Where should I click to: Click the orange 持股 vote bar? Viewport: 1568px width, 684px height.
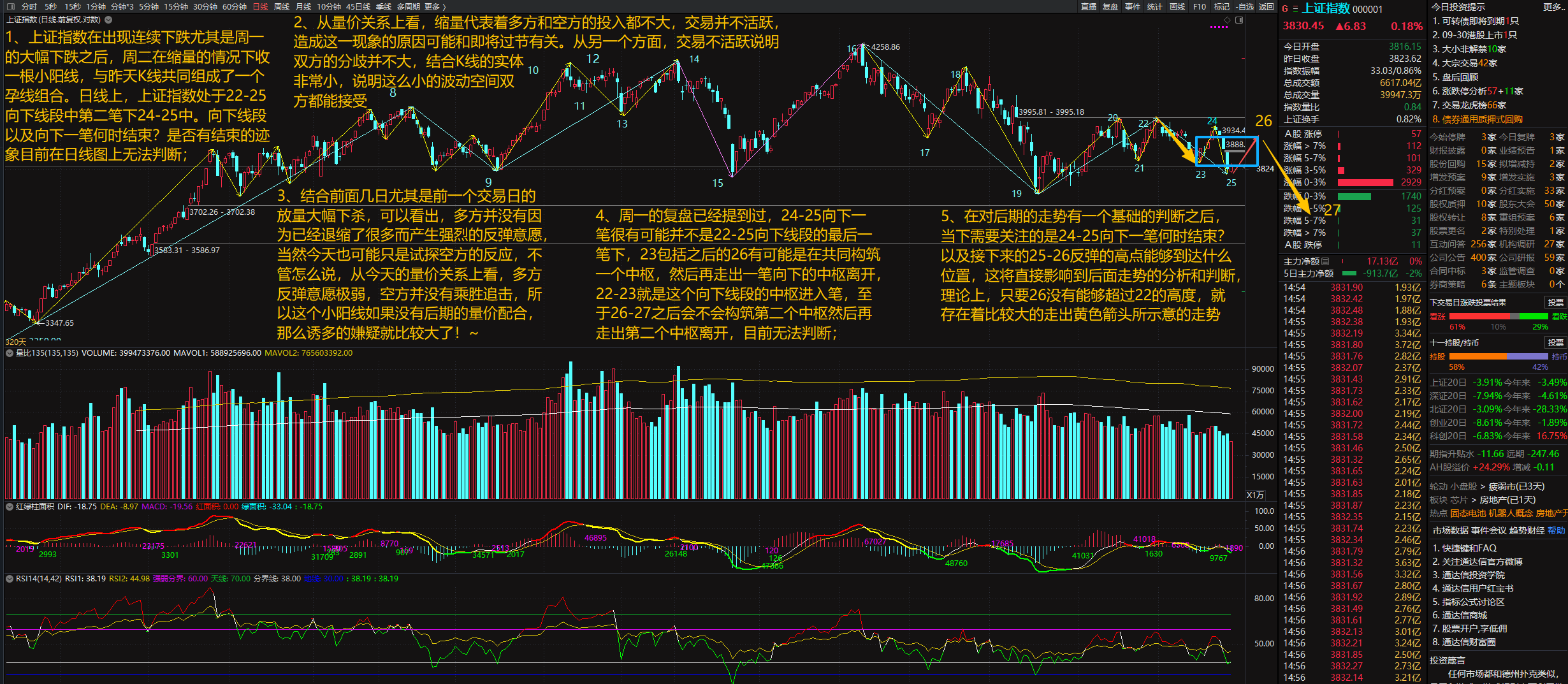(x=1477, y=356)
